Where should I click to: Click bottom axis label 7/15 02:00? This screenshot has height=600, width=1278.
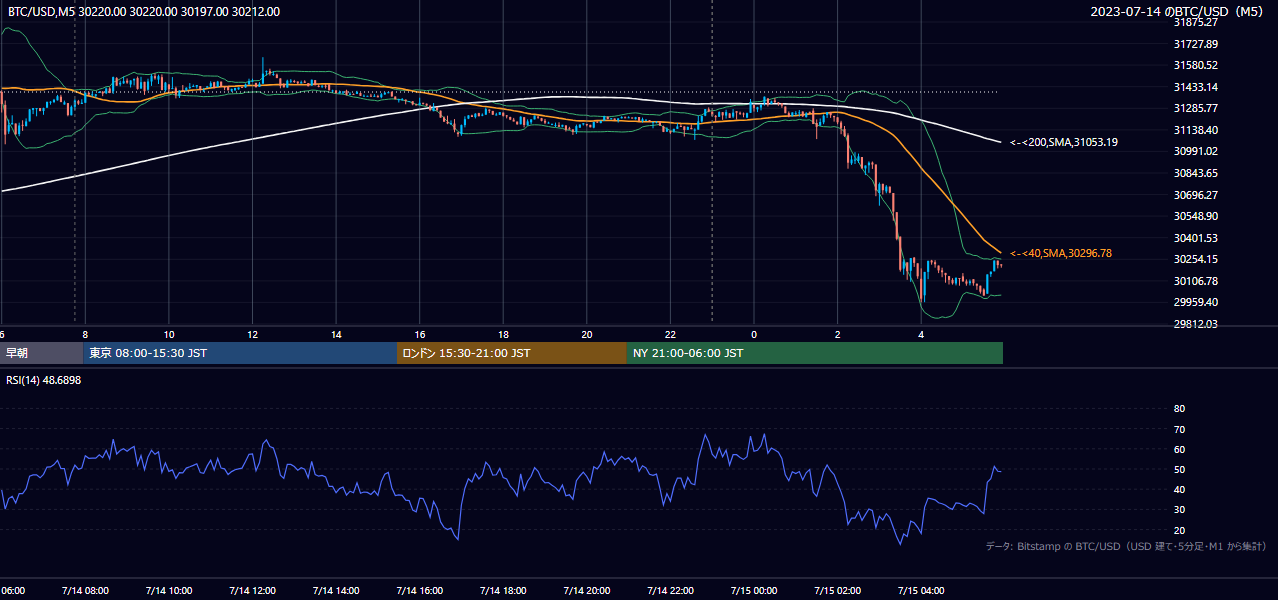coord(837,591)
